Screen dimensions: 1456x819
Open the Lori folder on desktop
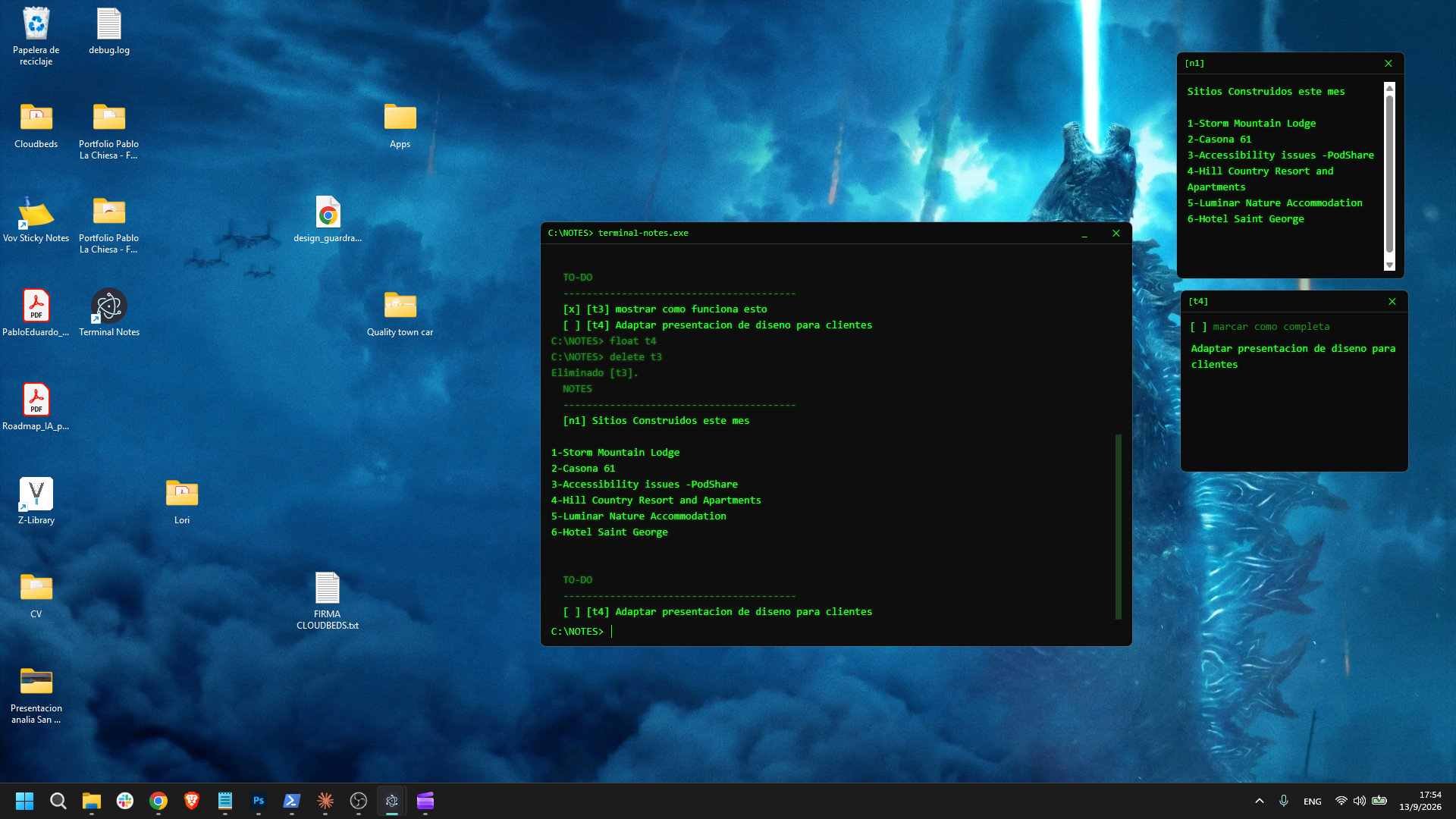coord(182,501)
